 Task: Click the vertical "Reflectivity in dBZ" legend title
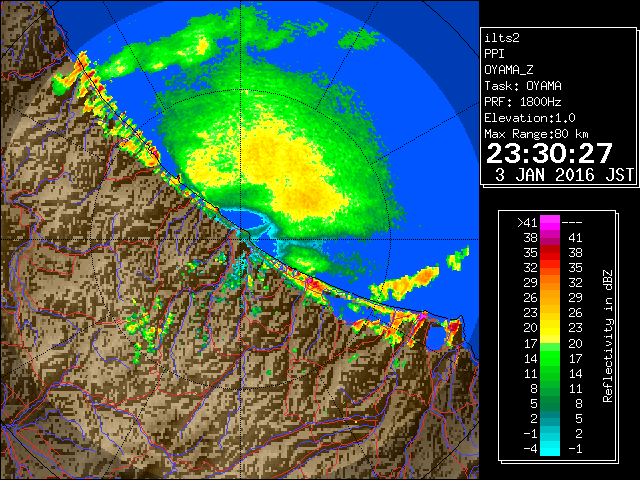tap(608, 336)
